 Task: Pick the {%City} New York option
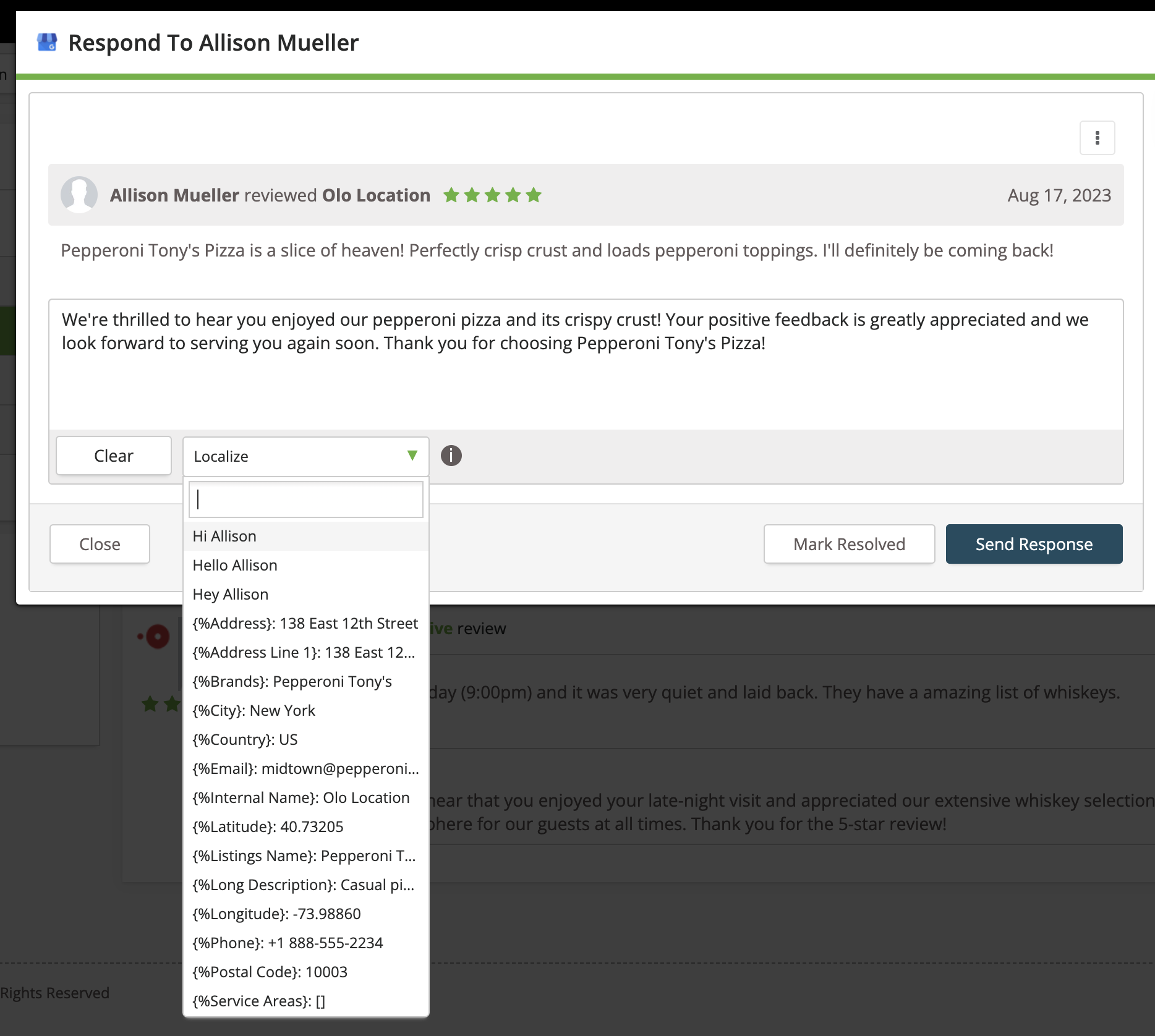306,710
